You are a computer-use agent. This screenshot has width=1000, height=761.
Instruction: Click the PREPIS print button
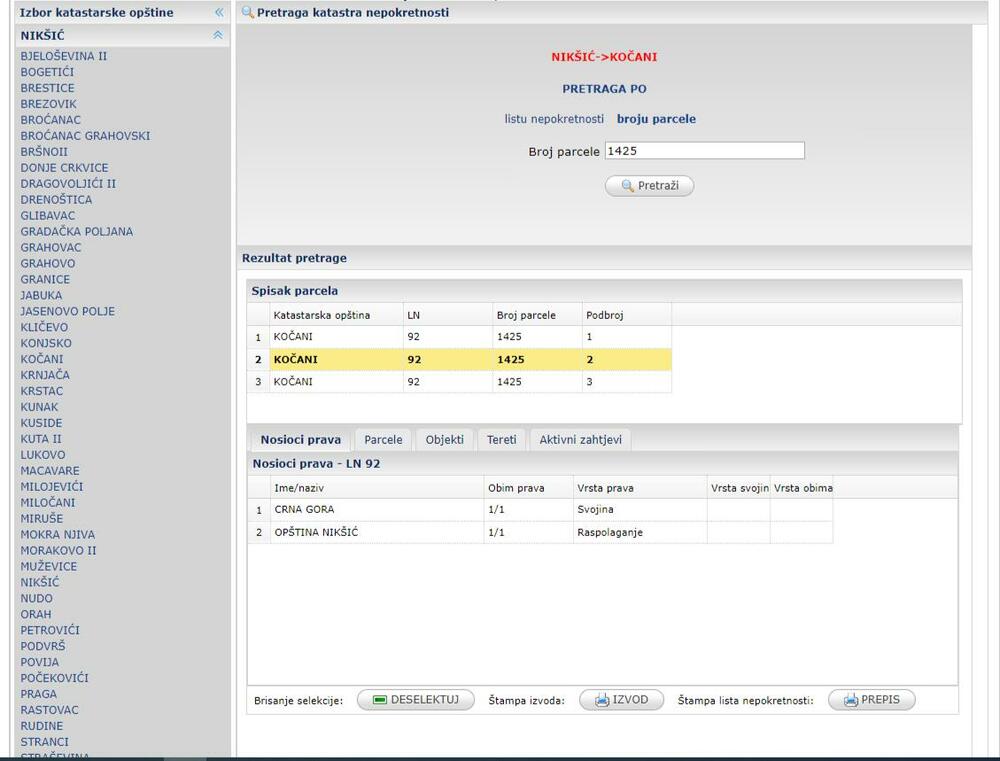tap(871, 700)
